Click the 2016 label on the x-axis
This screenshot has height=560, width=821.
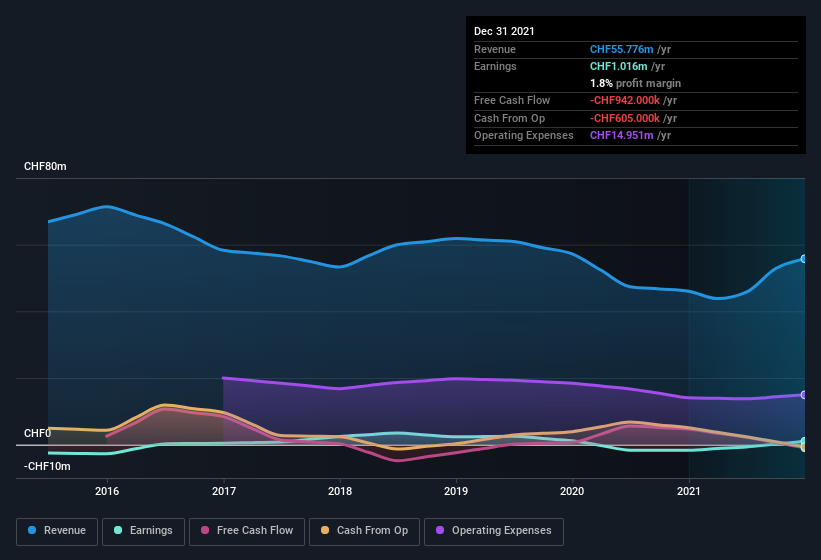point(107,491)
